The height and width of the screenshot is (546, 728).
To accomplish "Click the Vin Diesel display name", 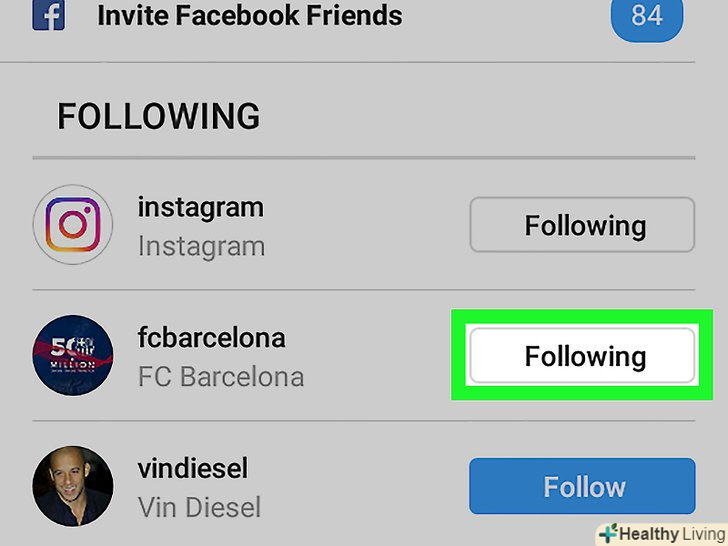I will tap(199, 507).
